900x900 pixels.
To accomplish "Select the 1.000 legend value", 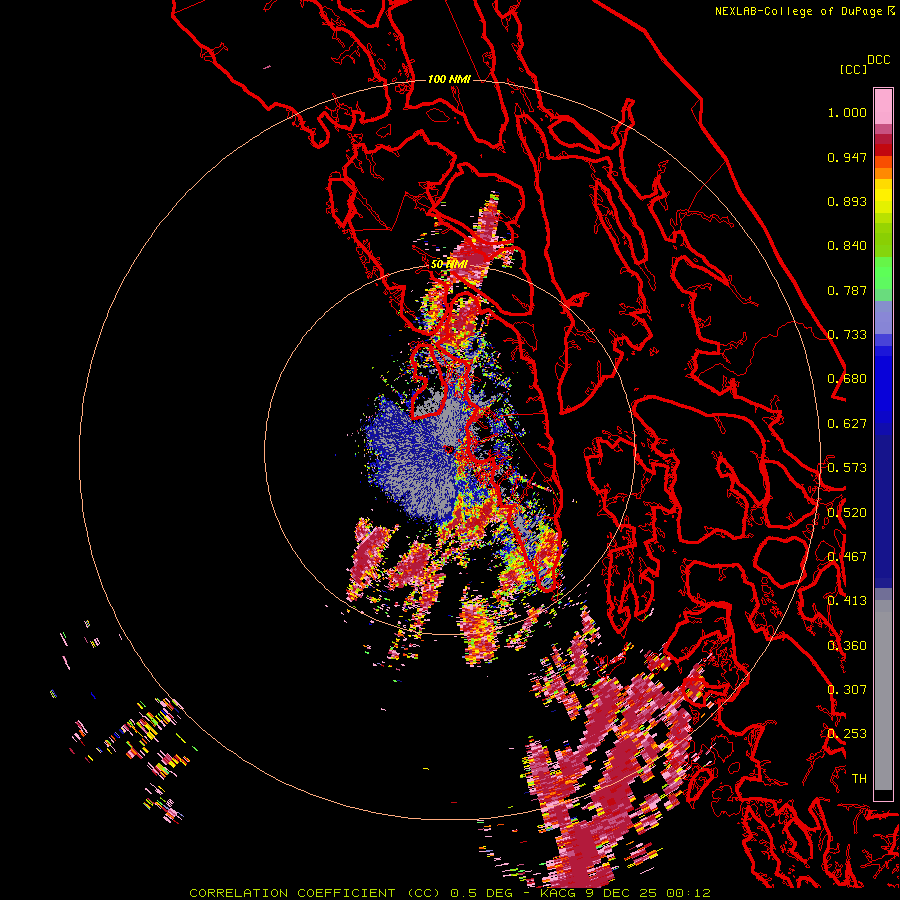I will pos(847,112).
